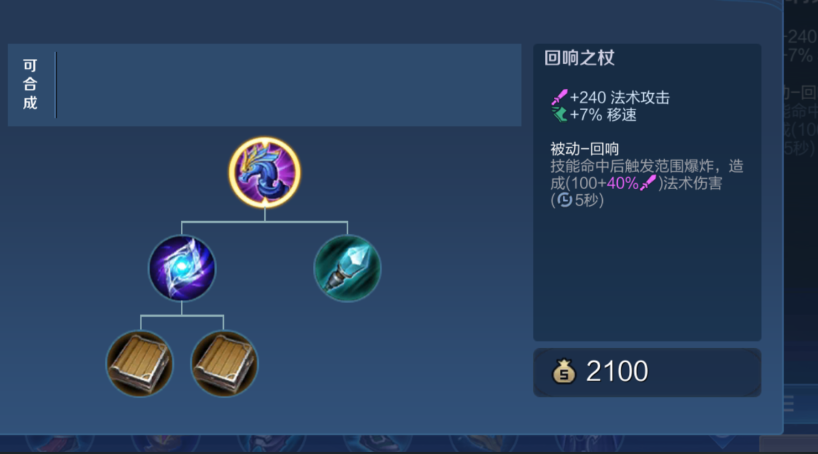This screenshot has height=454, width=818.
Task: Click the pink magic attack stat icon
Action: [x=559, y=97]
